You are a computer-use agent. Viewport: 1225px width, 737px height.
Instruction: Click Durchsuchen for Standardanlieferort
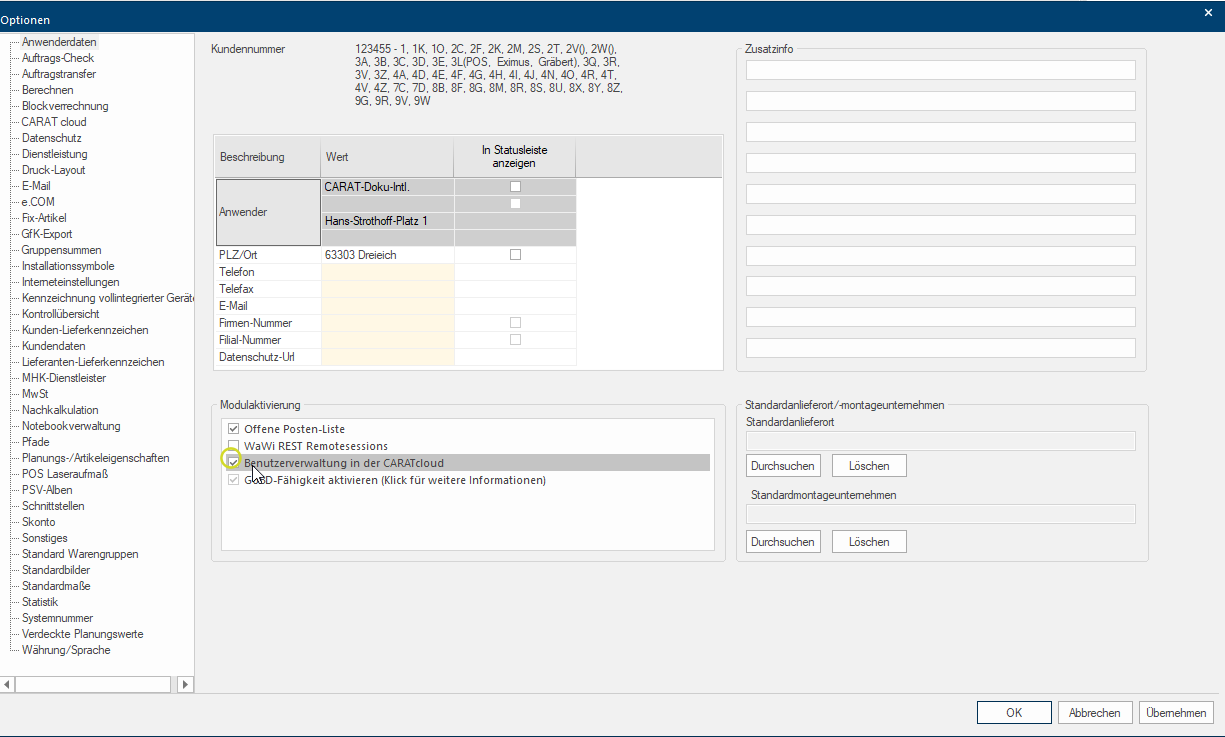point(783,466)
